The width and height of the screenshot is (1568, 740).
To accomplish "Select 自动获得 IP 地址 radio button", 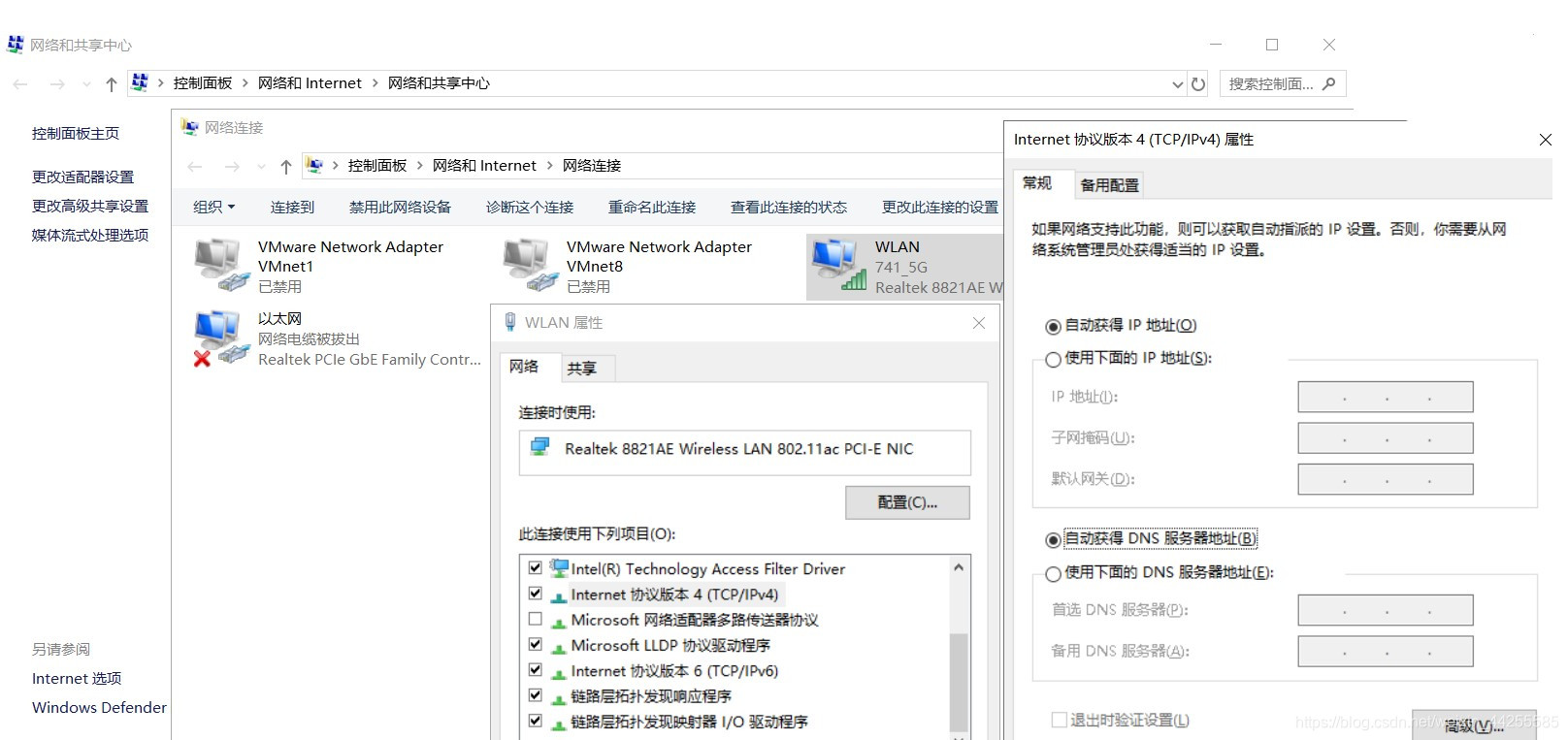I will (1053, 327).
